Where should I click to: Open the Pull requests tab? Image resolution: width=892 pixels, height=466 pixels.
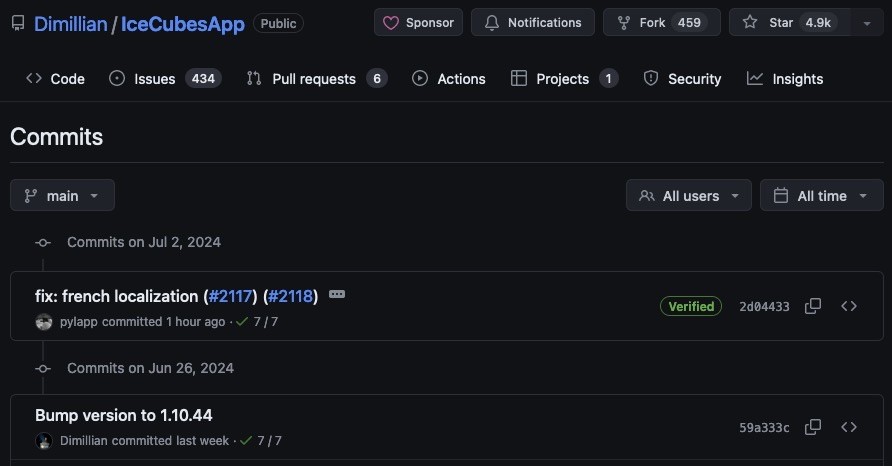click(317, 79)
